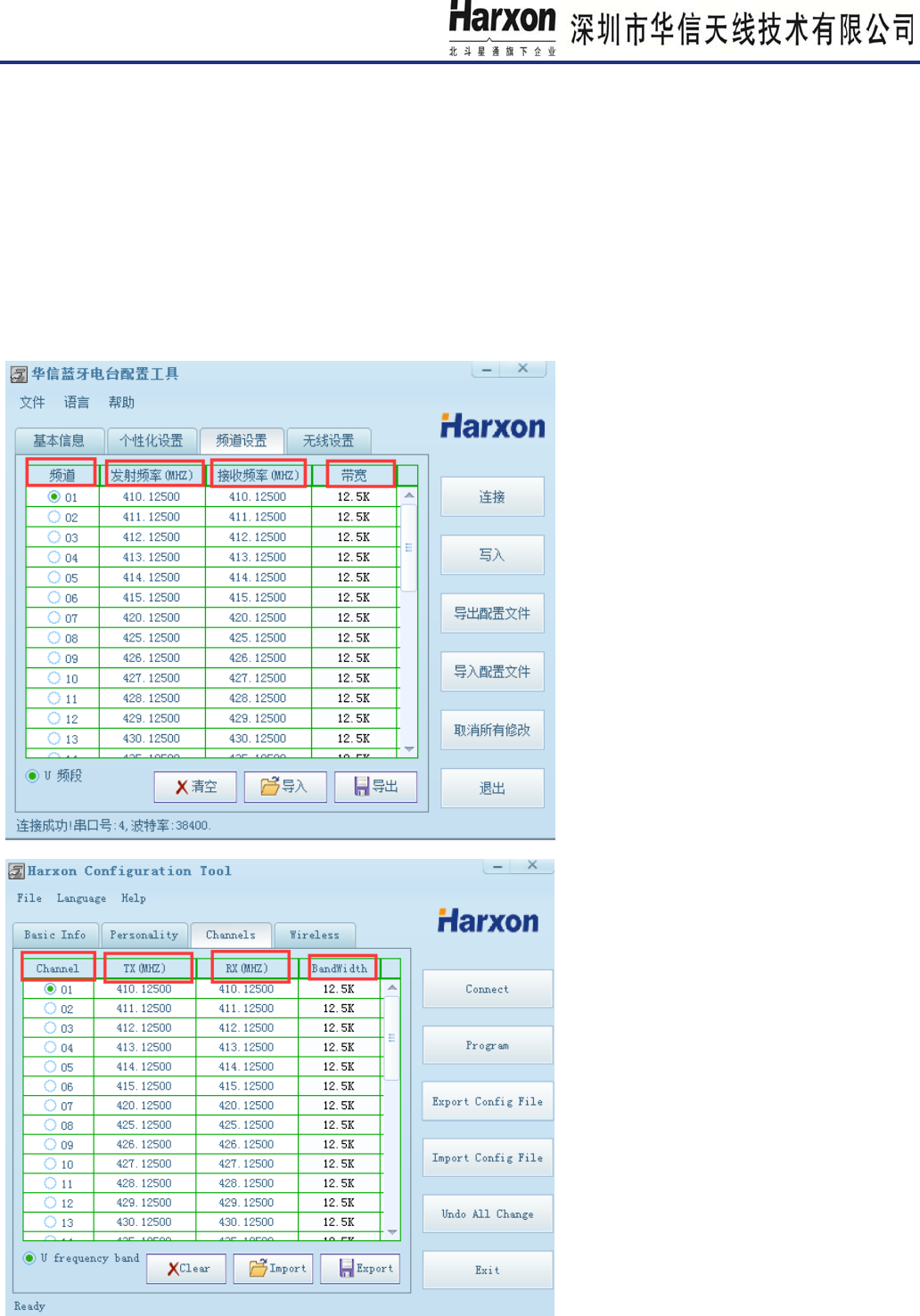The image size is (920, 1316).
Task: Click the 连接成功 status bar message
Action: tap(113, 826)
